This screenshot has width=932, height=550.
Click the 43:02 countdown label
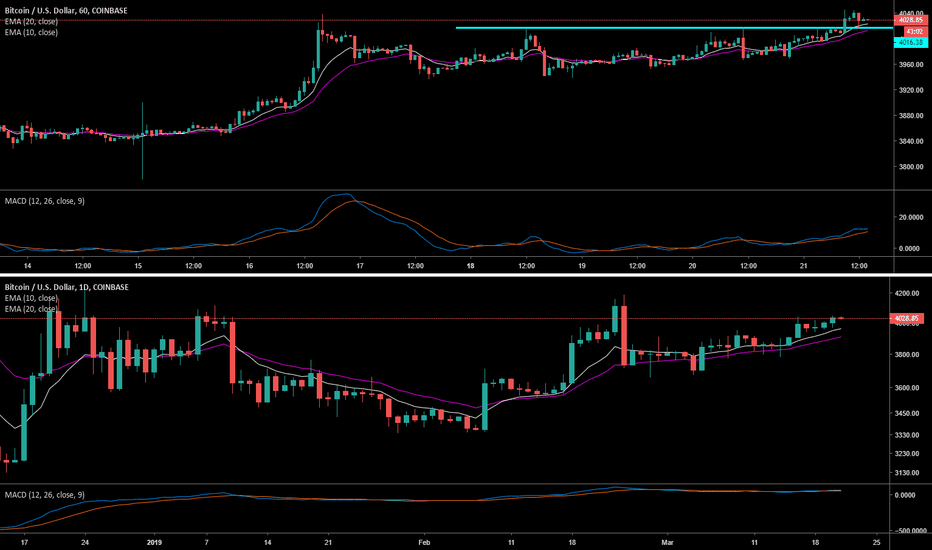coord(914,32)
